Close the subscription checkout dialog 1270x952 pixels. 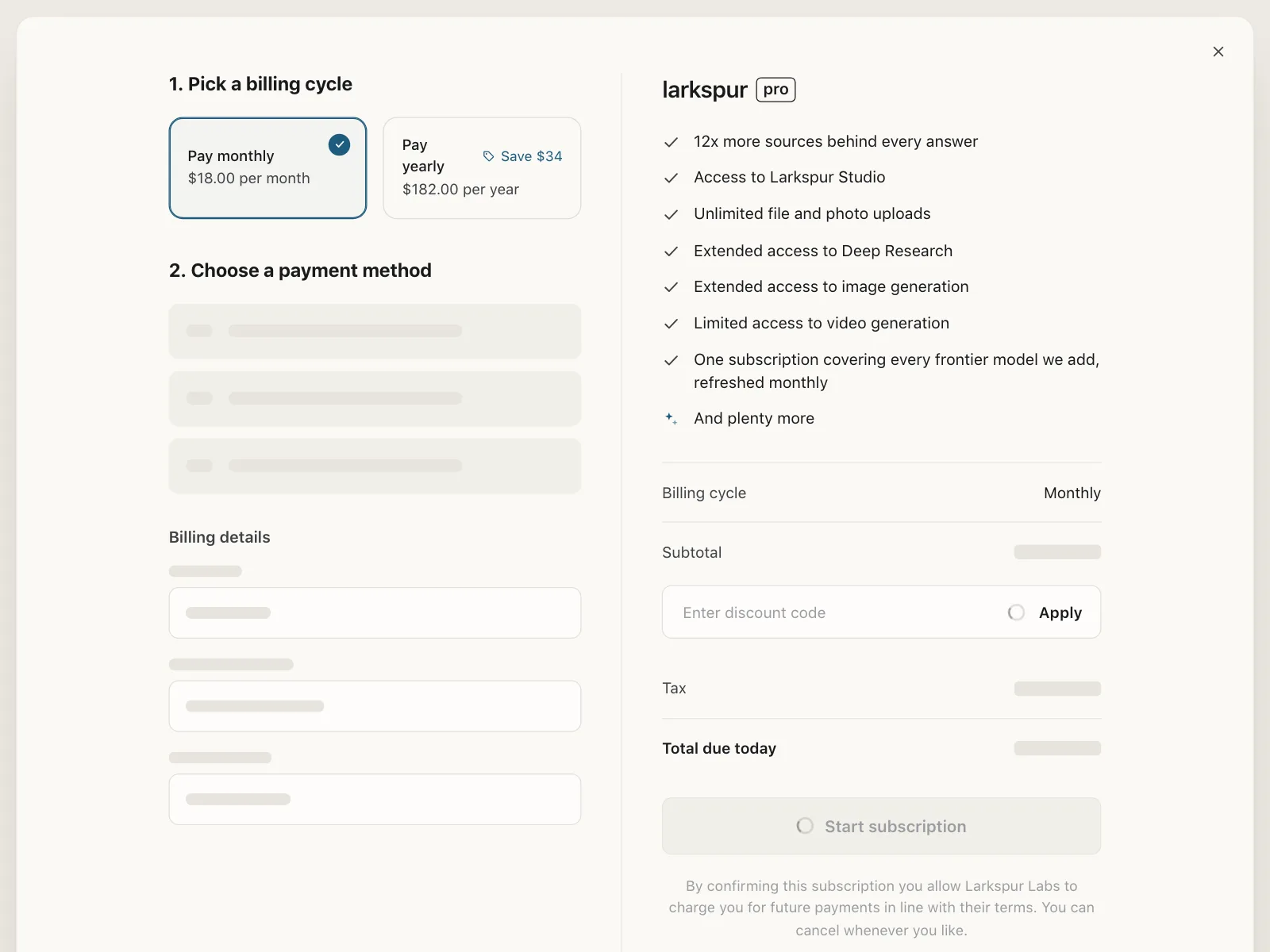(1218, 52)
